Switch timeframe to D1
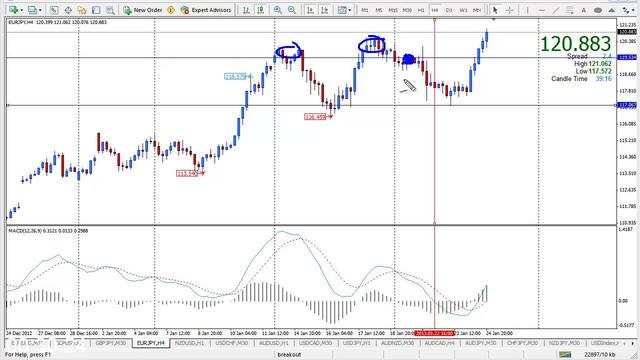640x360 pixels. click(x=449, y=10)
